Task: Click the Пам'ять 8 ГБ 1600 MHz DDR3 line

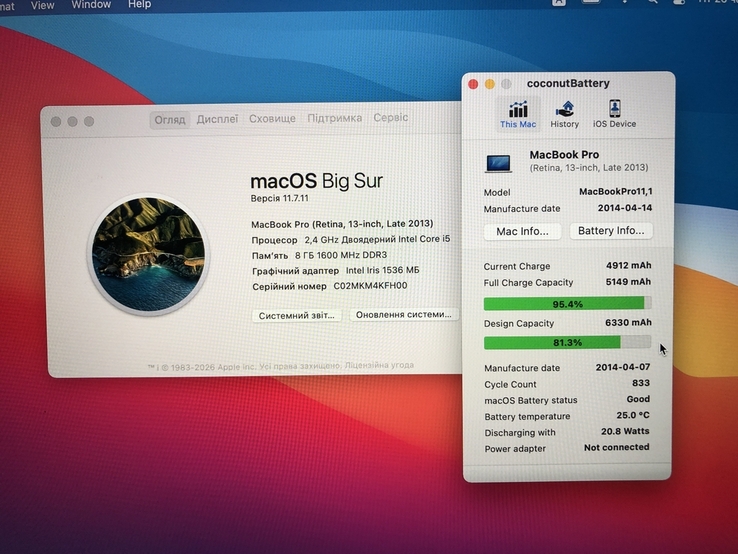Action: tap(319, 255)
